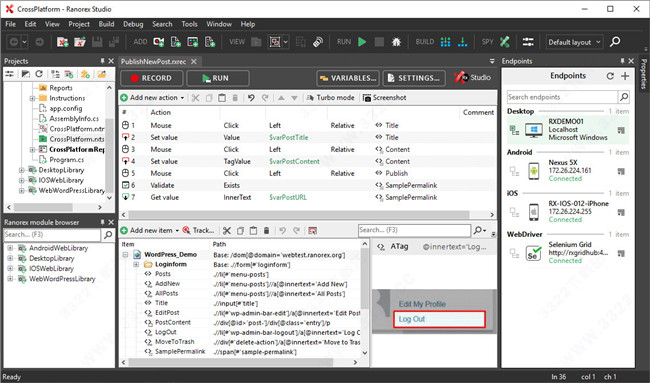650x383 pixels.
Task: Click the Search endpoints input field
Action: tap(562, 97)
